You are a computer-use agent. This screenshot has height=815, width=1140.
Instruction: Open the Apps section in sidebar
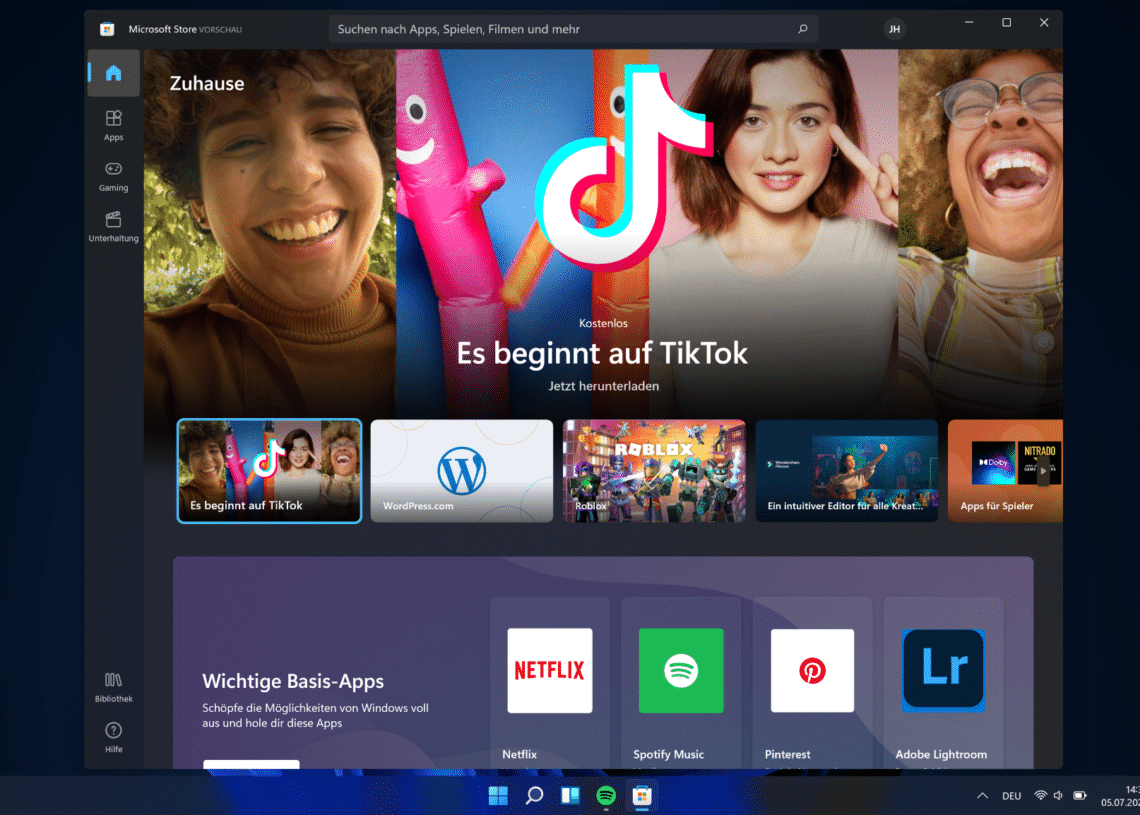[113, 125]
